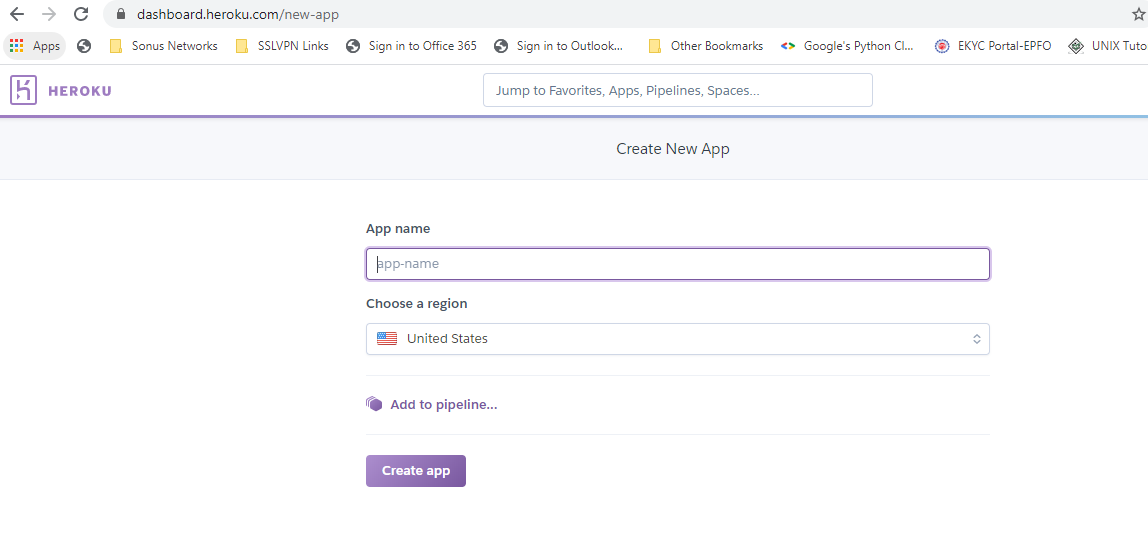Focus the Jump to Favorites search box
Screen dimensions: 1148x546
click(x=678, y=90)
